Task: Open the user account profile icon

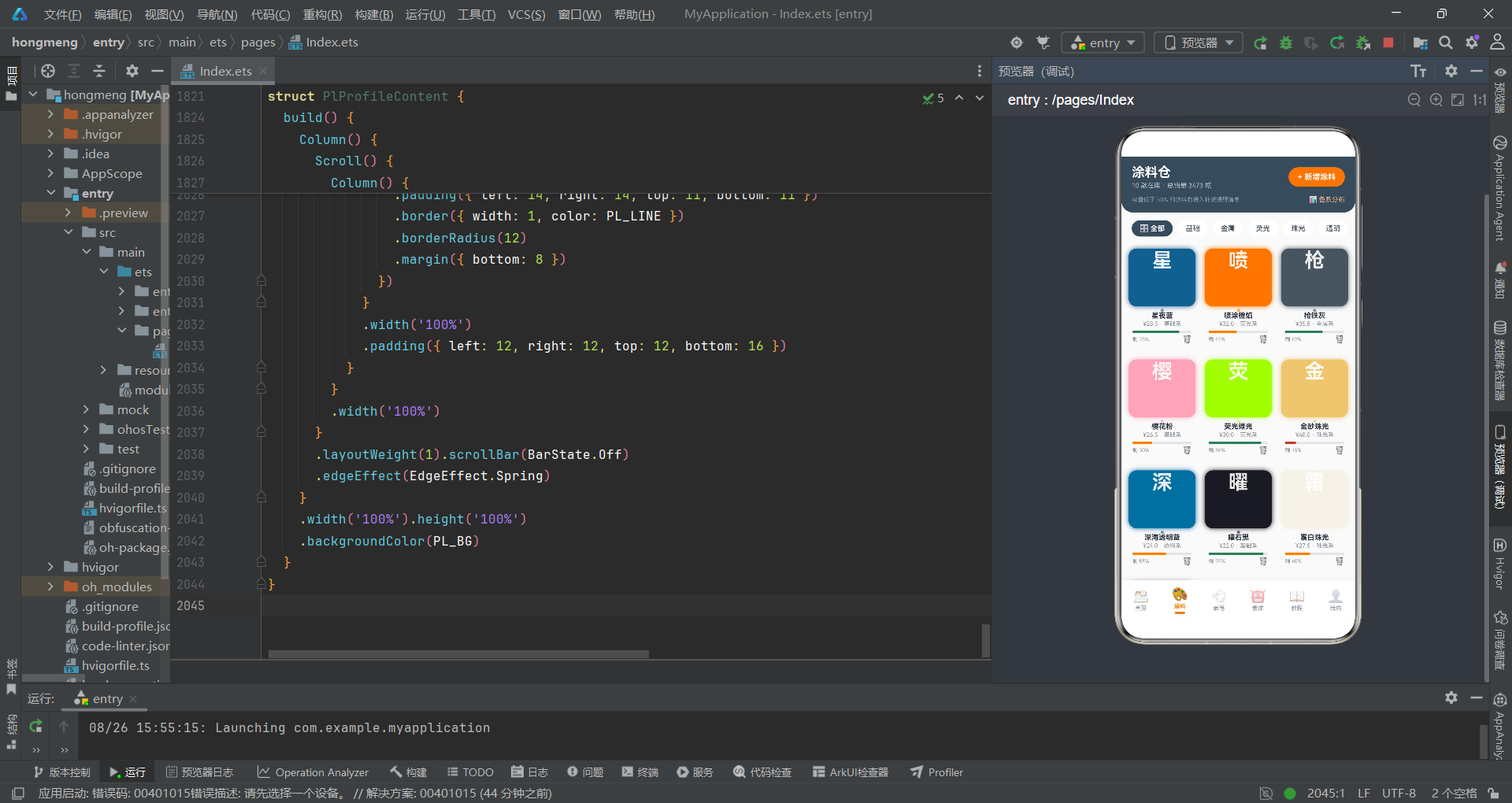Action: tap(1498, 43)
